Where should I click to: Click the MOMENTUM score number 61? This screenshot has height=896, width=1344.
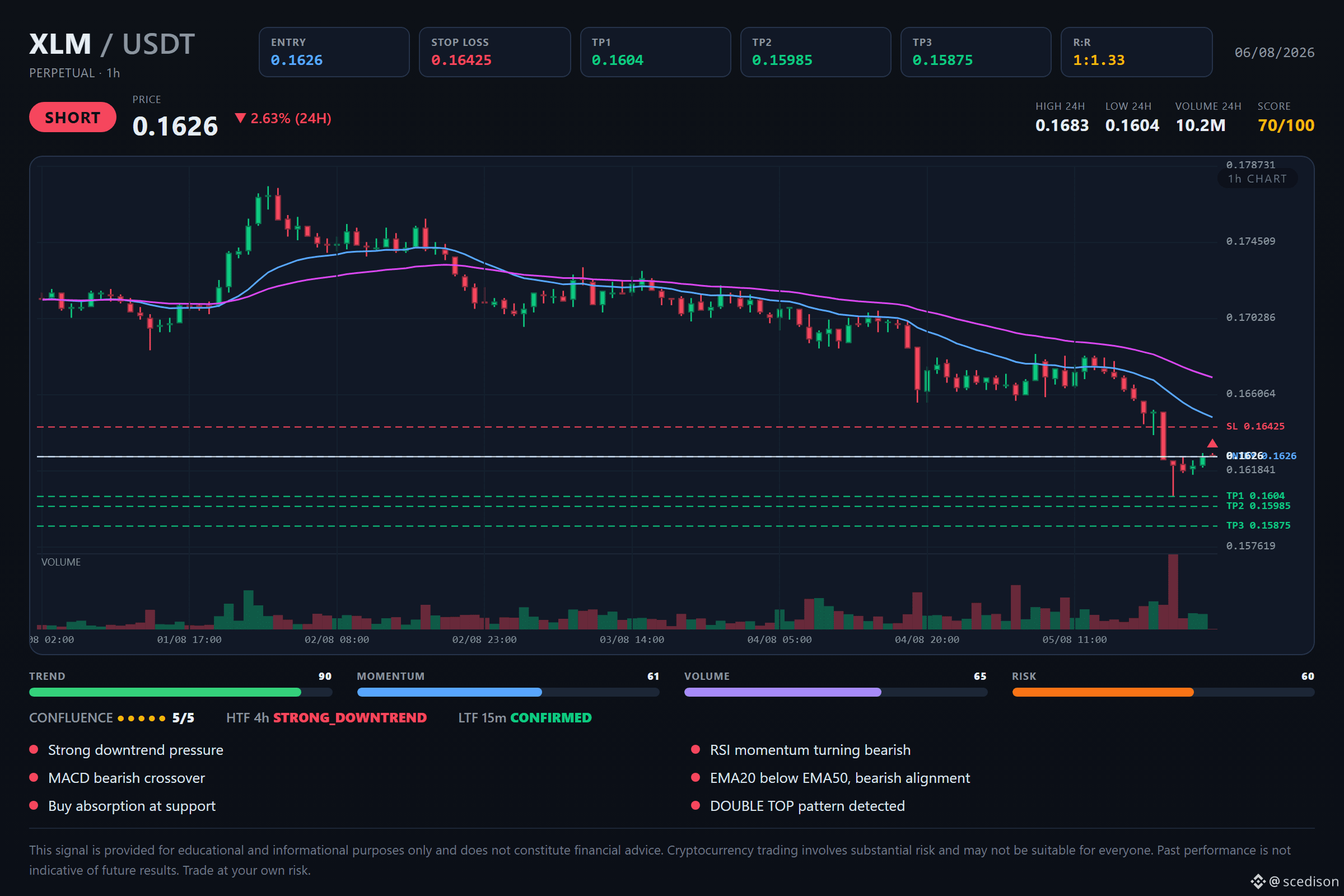[x=653, y=676]
